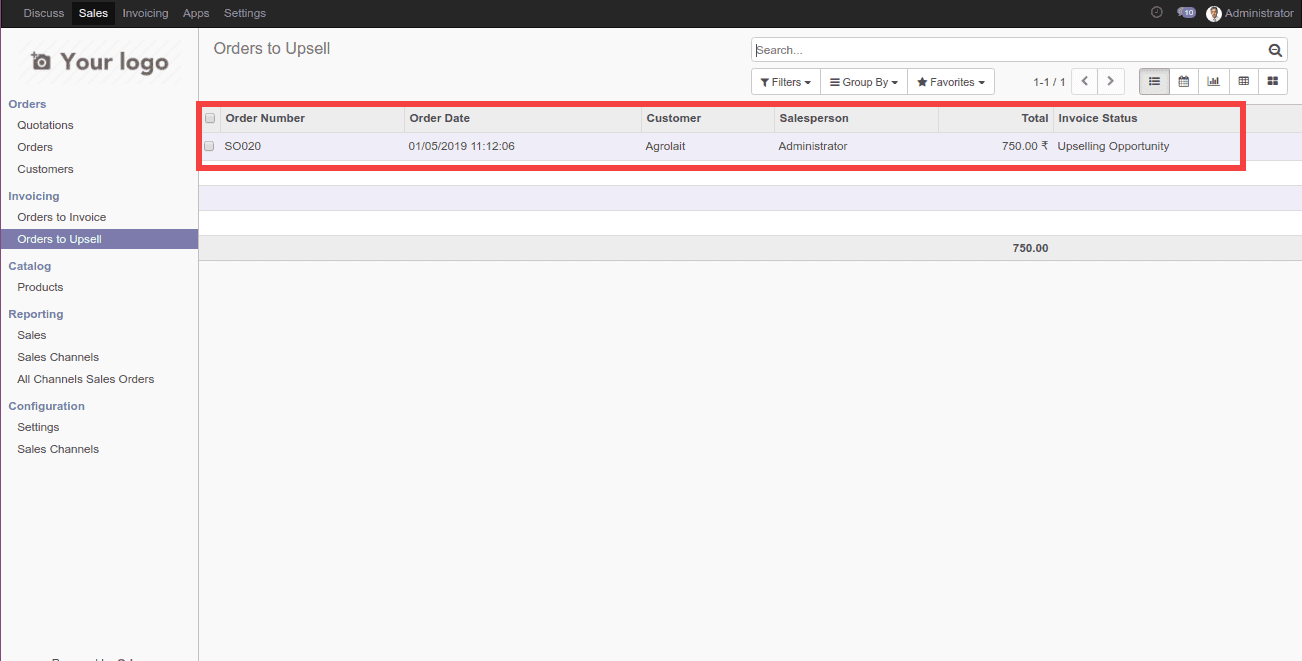Switch to kanban view
The width and height of the screenshot is (1302, 661).
(1272, 82)
